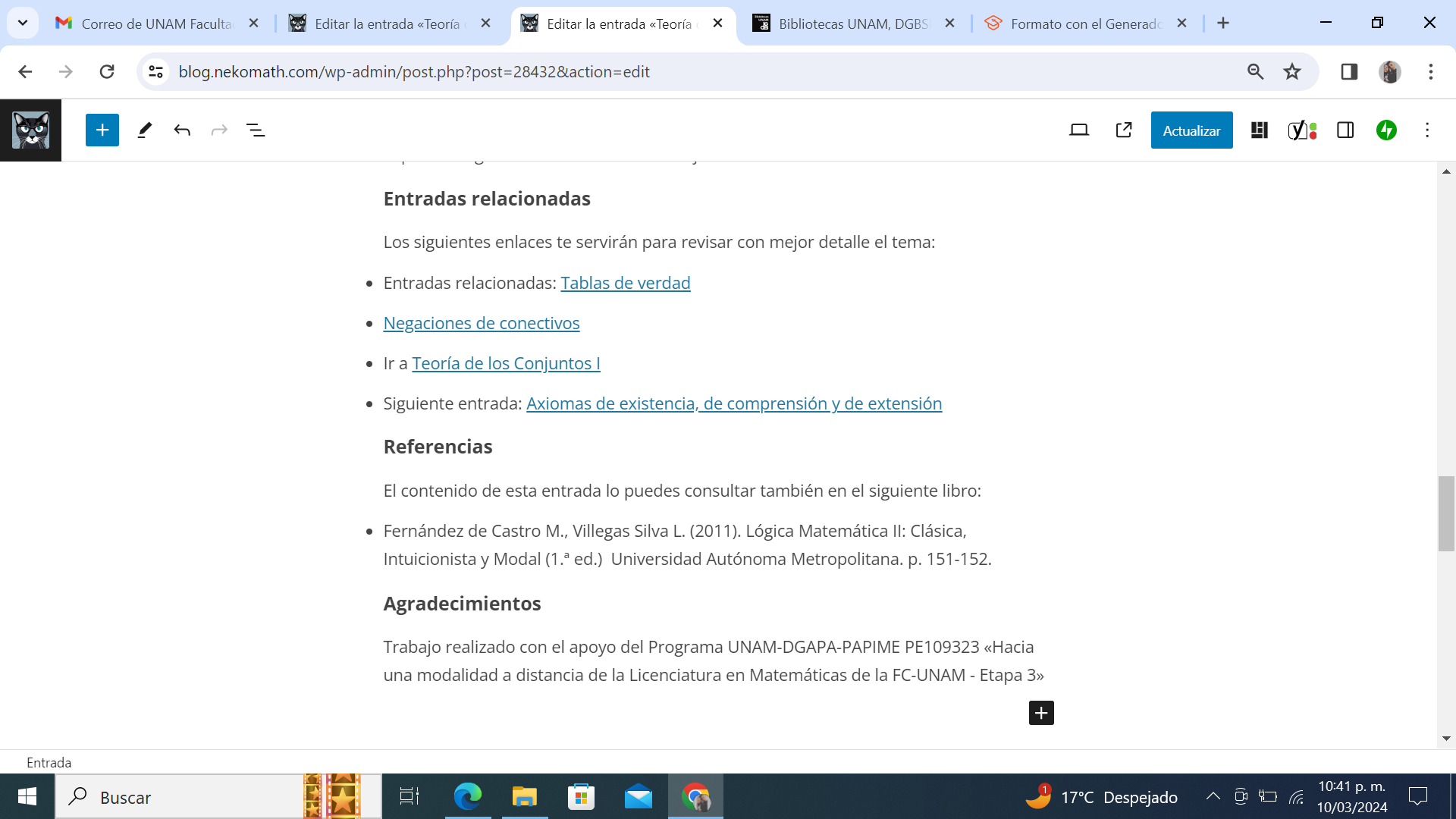Screen dimensions: 1456x819
Task: Switch to Correo de UNAM Gmail tab
Action: (x=155, y=24)
